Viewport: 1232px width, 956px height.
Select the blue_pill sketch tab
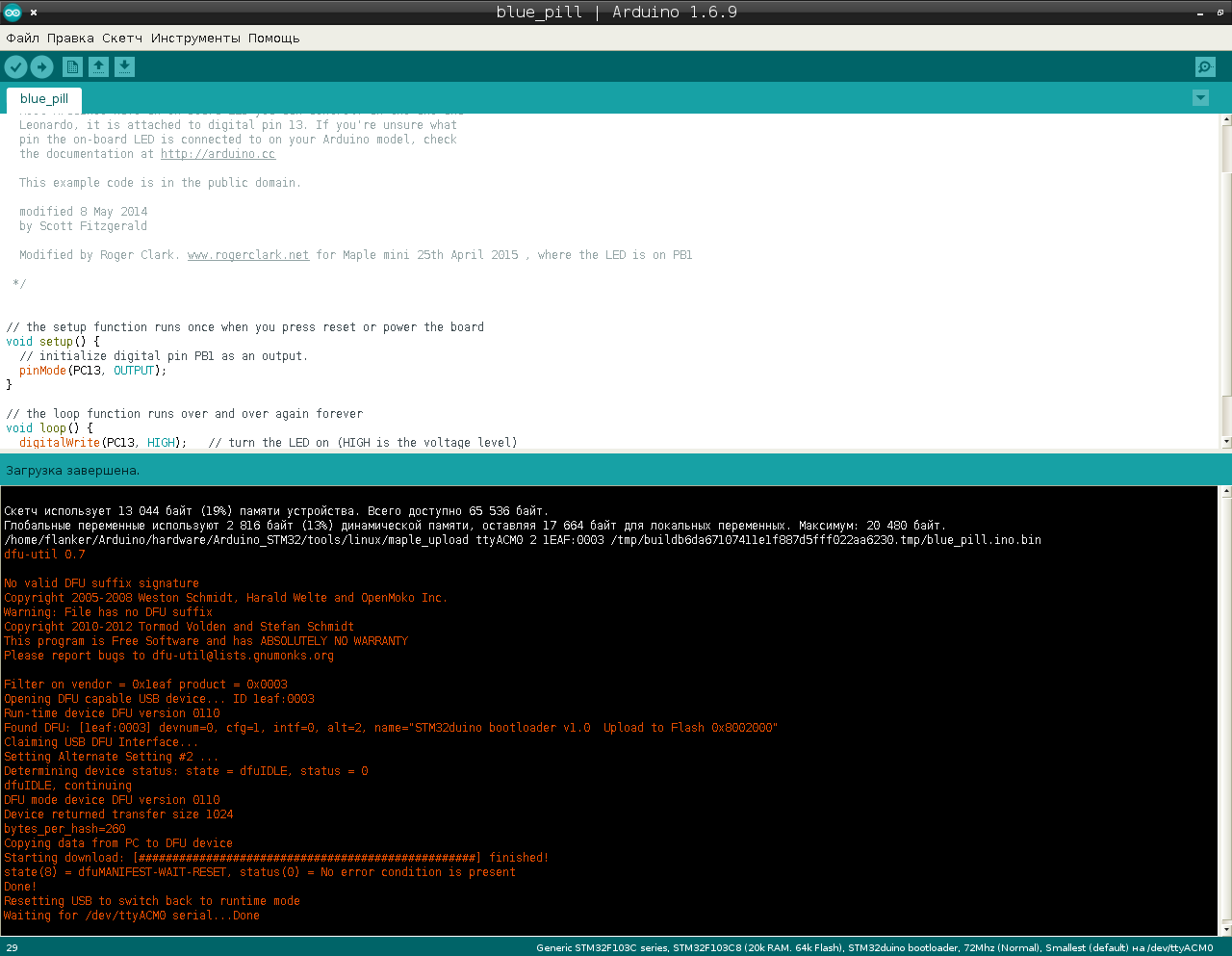(x=44, y=99)
